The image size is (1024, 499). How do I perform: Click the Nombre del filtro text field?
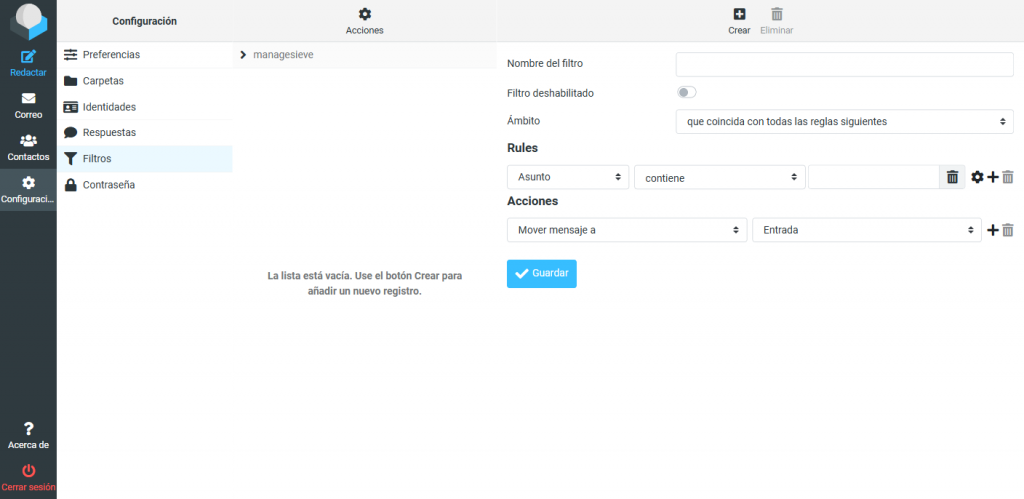[x=844, y=64]
